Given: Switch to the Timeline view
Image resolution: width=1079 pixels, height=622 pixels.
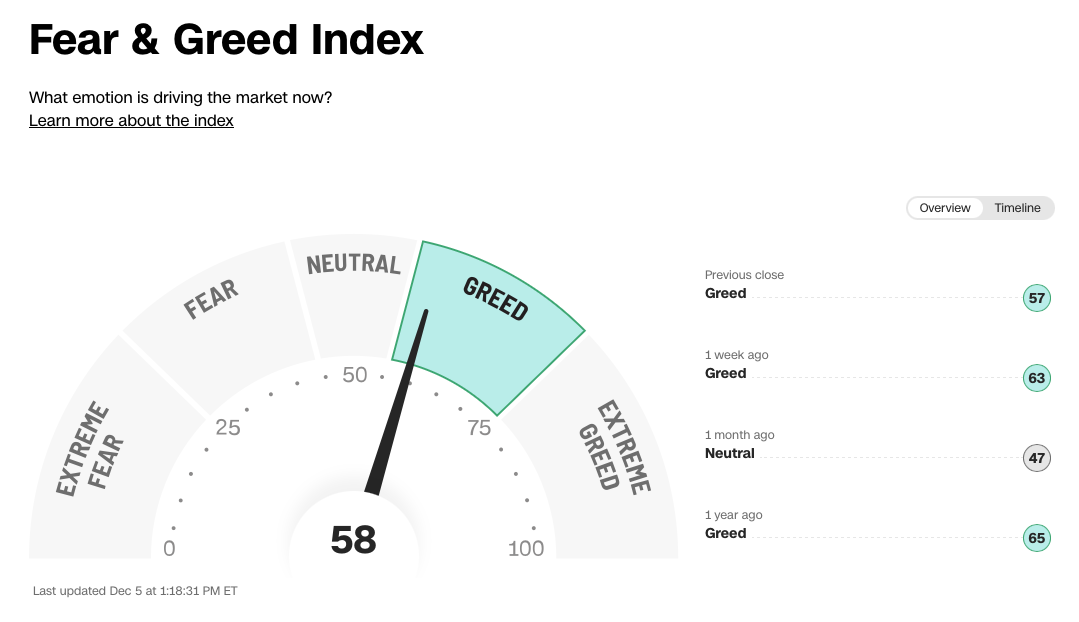Looking at the screenshot, I should (x=1017, y=208).
